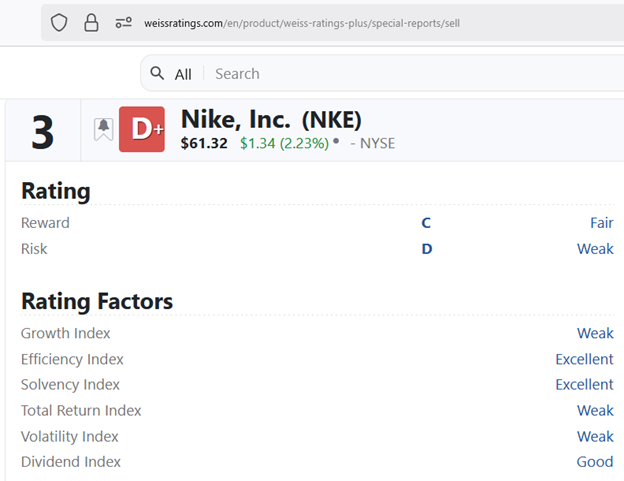The width and height of the screenshot is (624, 481).
Task: Open the Nike, Inc. (NKE) stock link
Action: click(271, 119)
